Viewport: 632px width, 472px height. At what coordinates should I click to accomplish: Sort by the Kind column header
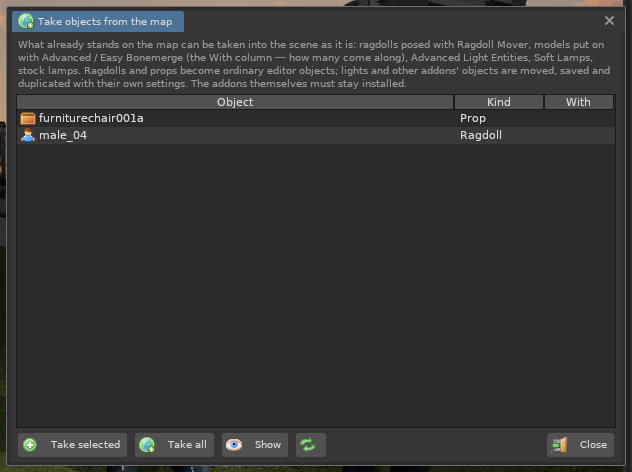499,102
